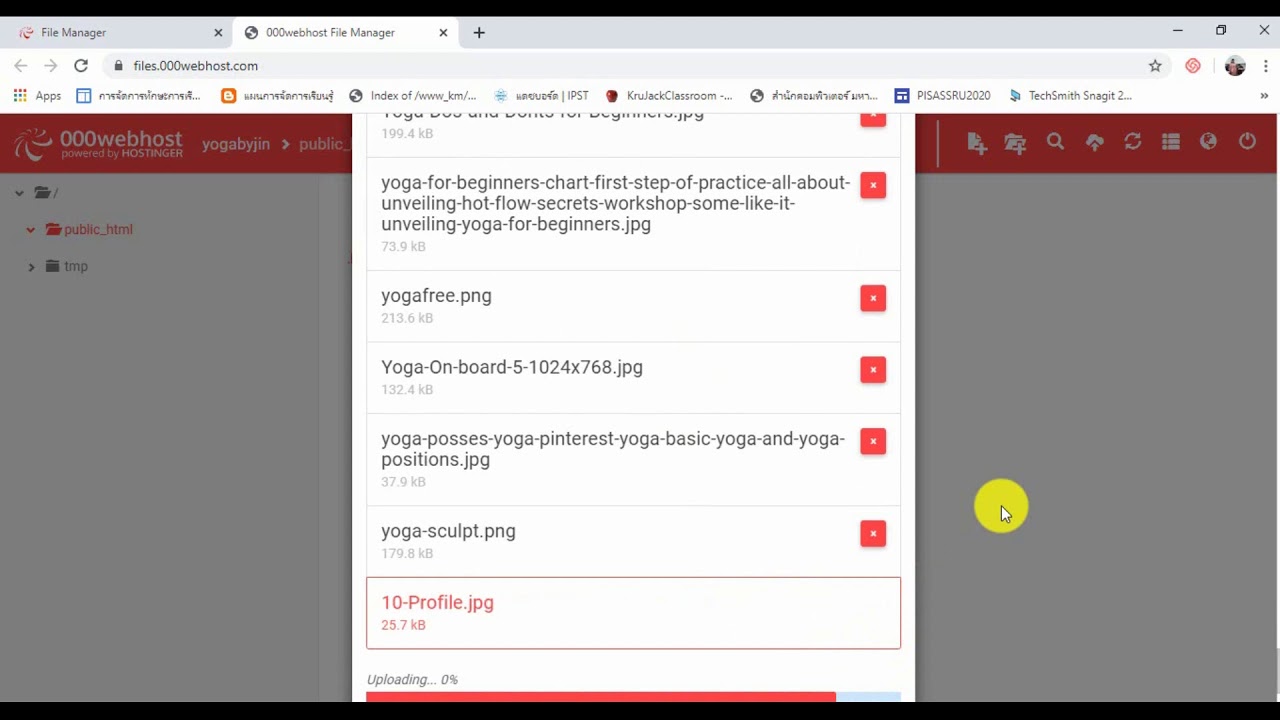Open the Chrome profile avatar
The image size is (1280, 720).
tap(1235, 66)
